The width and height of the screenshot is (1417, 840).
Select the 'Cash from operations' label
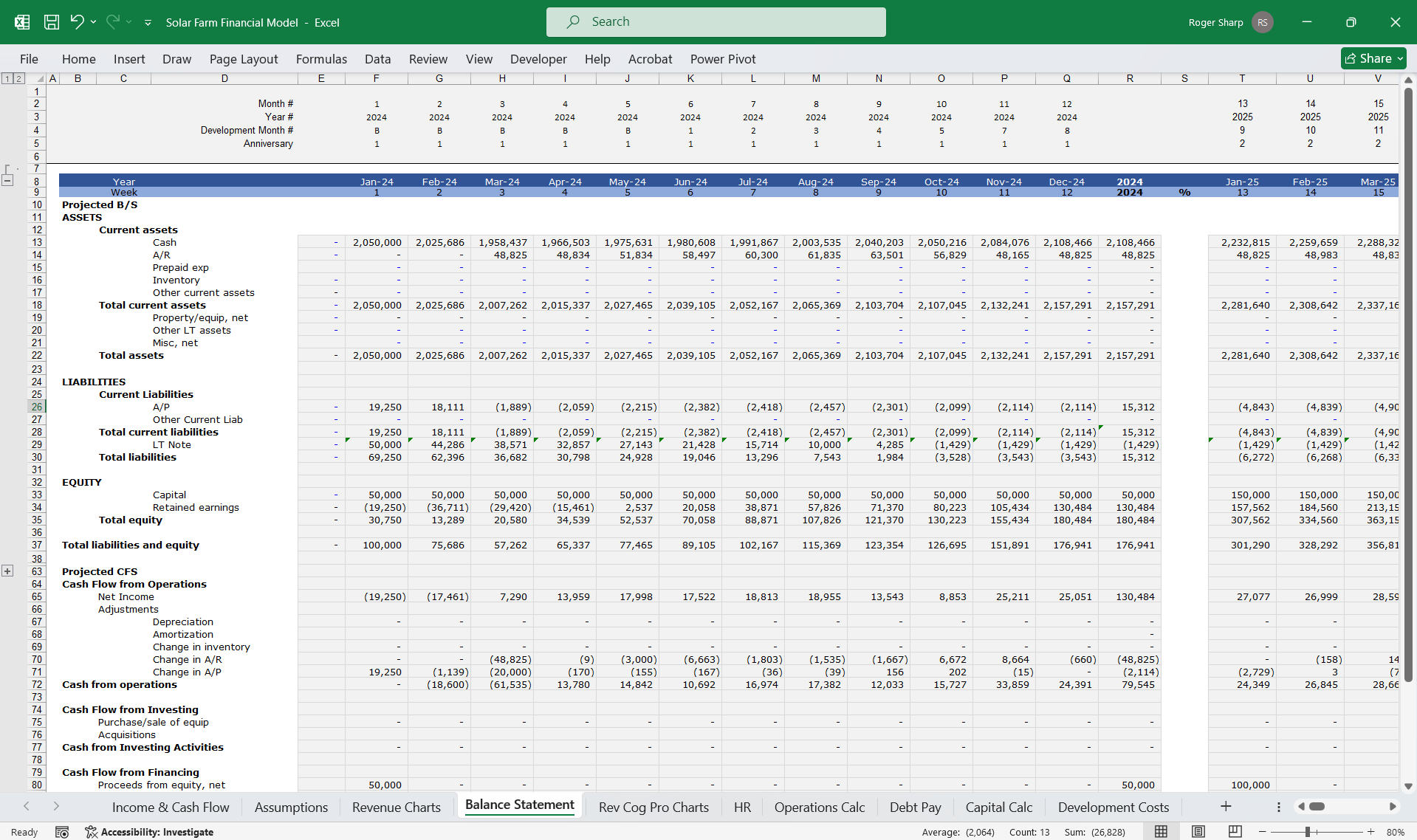(120, 684)
